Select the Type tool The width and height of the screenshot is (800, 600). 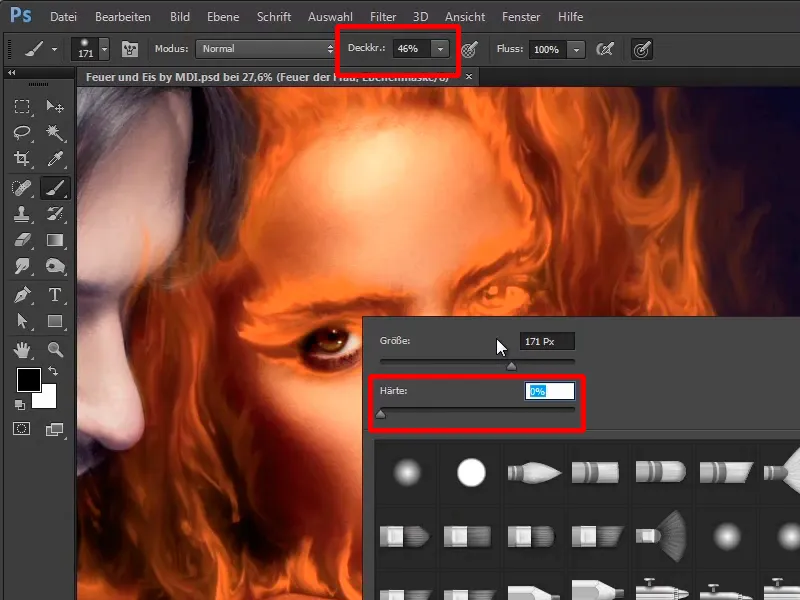coord(55,295)
